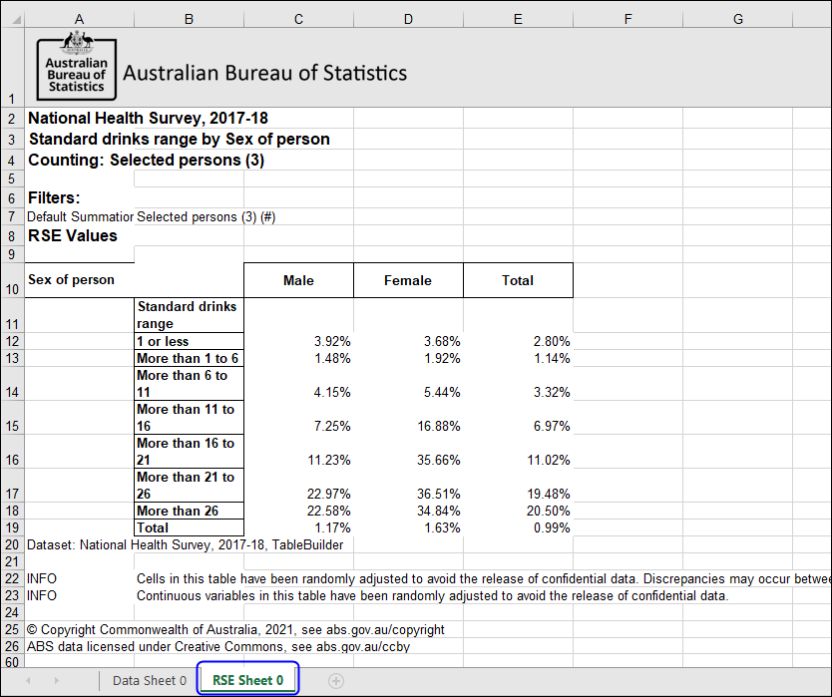The width and height of the screenshot is (832, 697).
Task: Select the cell showing 35.66%
Action: 408,459
